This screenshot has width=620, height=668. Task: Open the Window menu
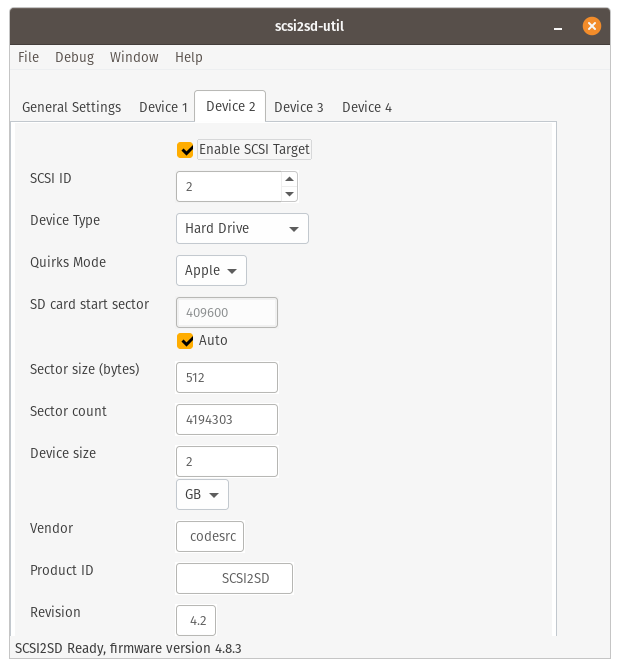click(x=134, y=57)
